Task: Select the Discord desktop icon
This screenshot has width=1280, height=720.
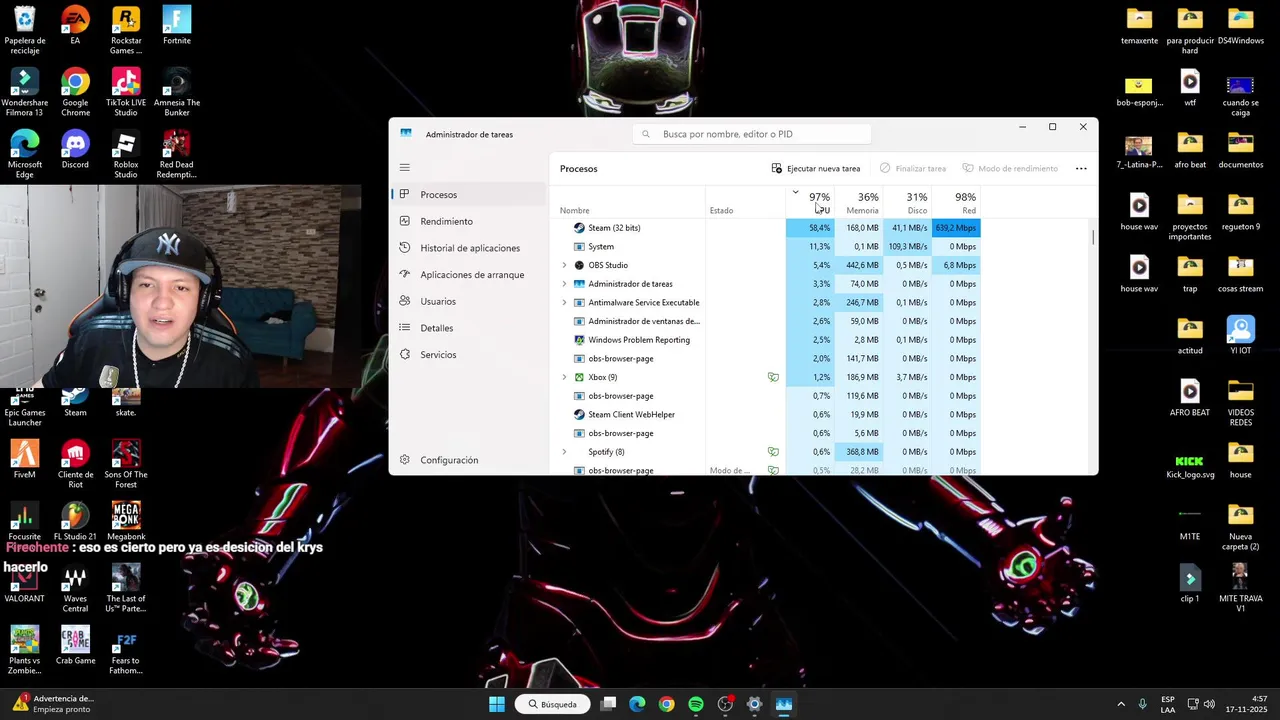Action: click(75, 150)
